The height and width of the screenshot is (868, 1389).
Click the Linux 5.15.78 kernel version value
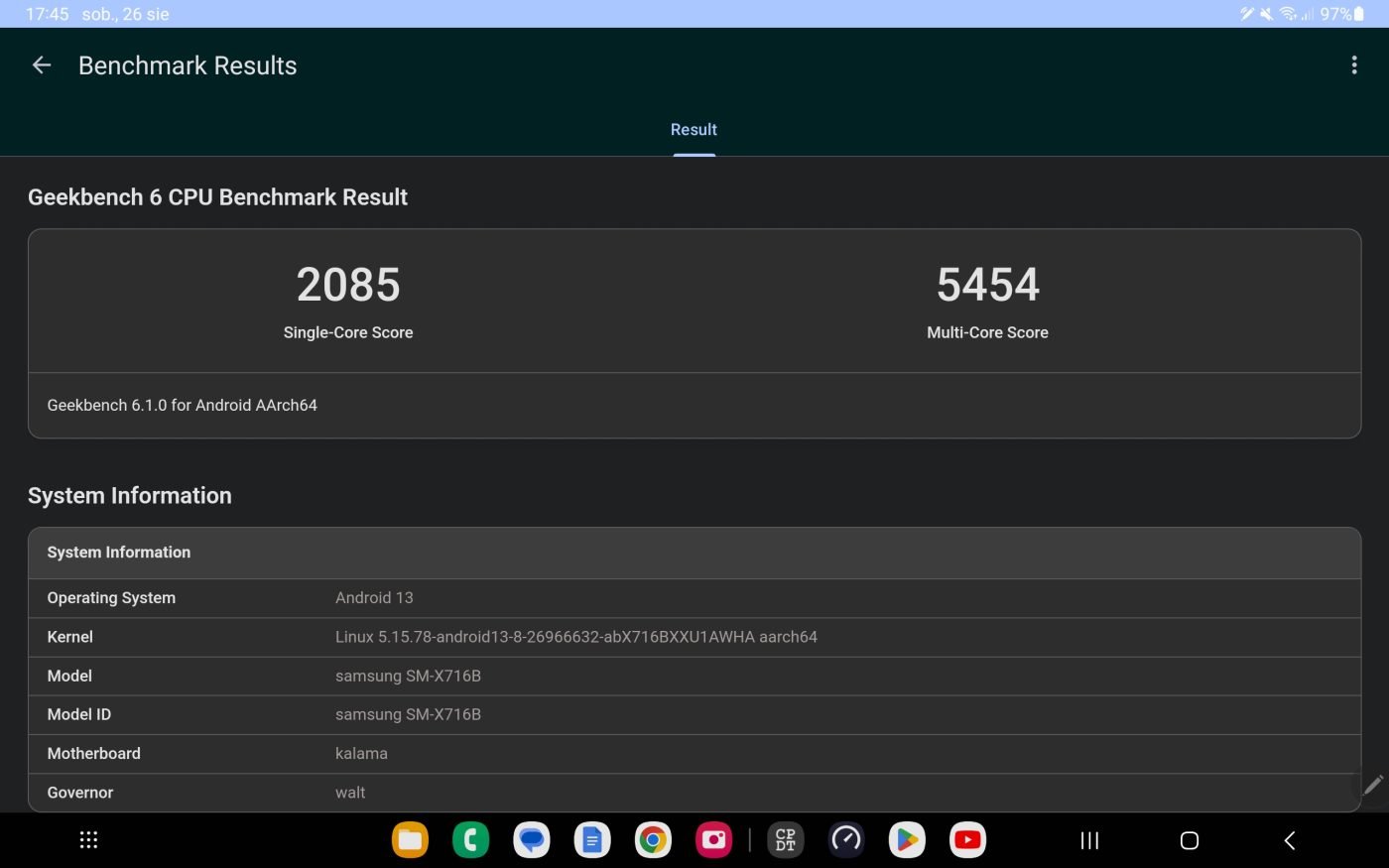(x=576, y=637)
